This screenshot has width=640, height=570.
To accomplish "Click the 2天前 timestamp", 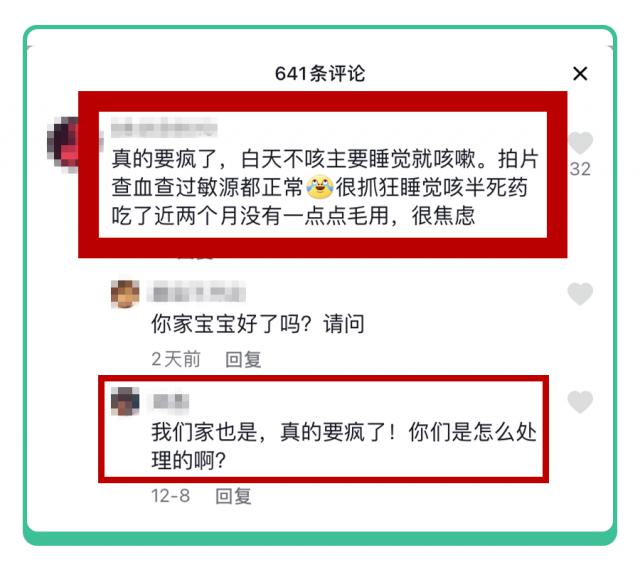I will [176, 360].
